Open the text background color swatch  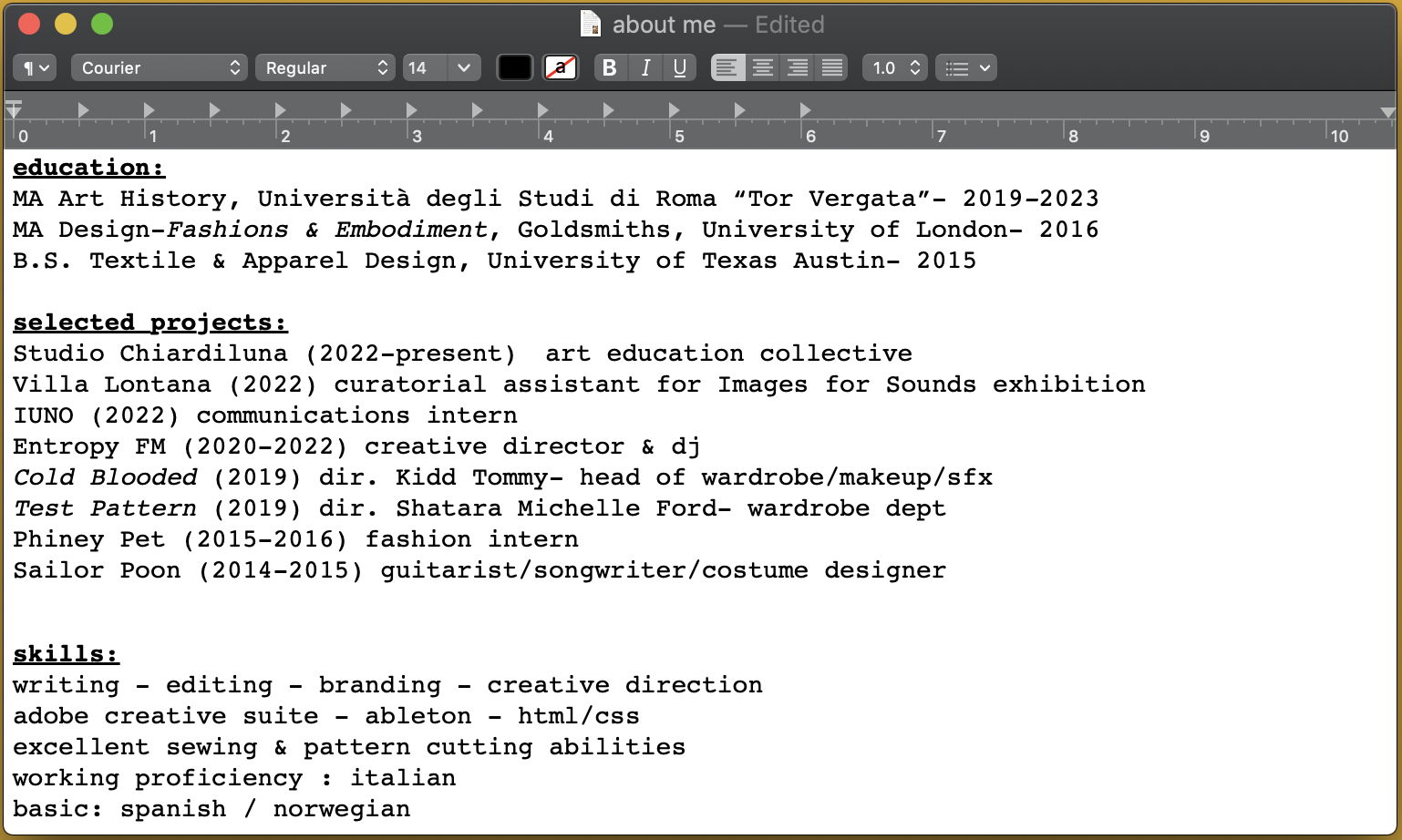click(x=561, y=67)
